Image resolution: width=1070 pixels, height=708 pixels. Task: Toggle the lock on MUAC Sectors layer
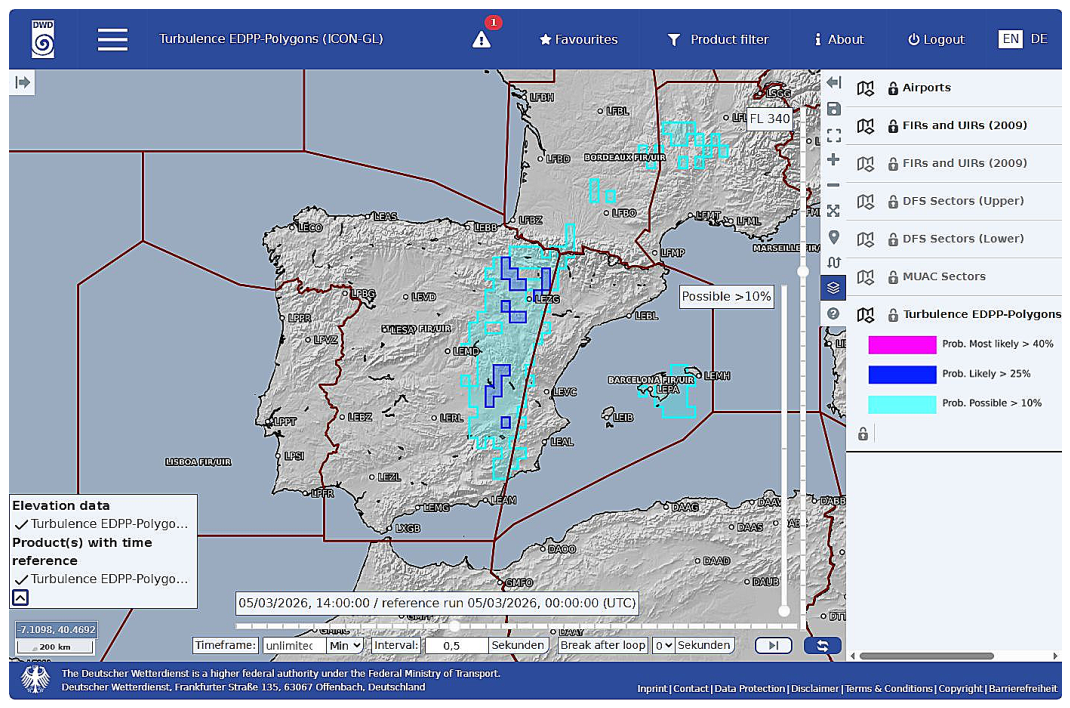coord(893,277)
